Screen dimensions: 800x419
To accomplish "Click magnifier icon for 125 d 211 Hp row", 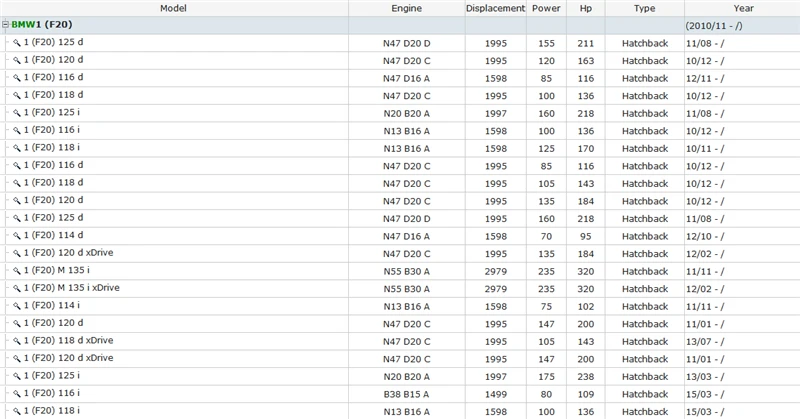I will pyautogui.click(x=17, y=43).
